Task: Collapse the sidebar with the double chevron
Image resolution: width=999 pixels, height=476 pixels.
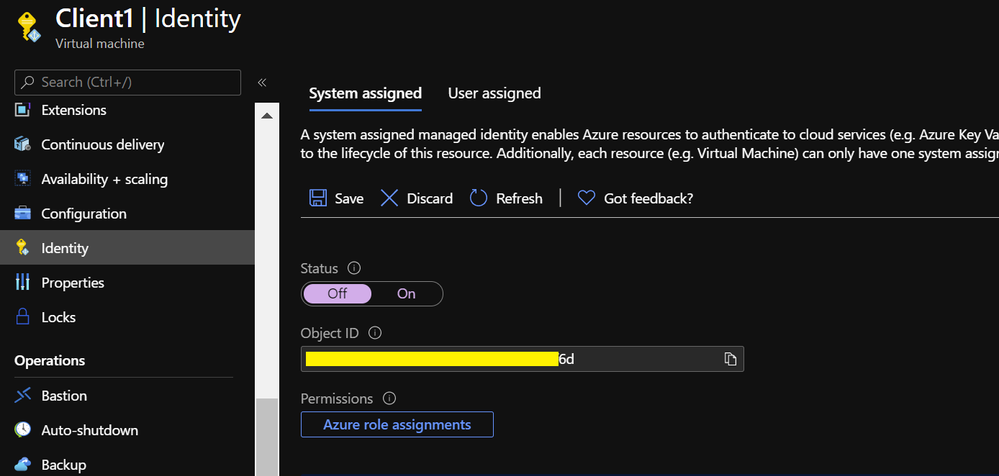Action: coord(261,82)
